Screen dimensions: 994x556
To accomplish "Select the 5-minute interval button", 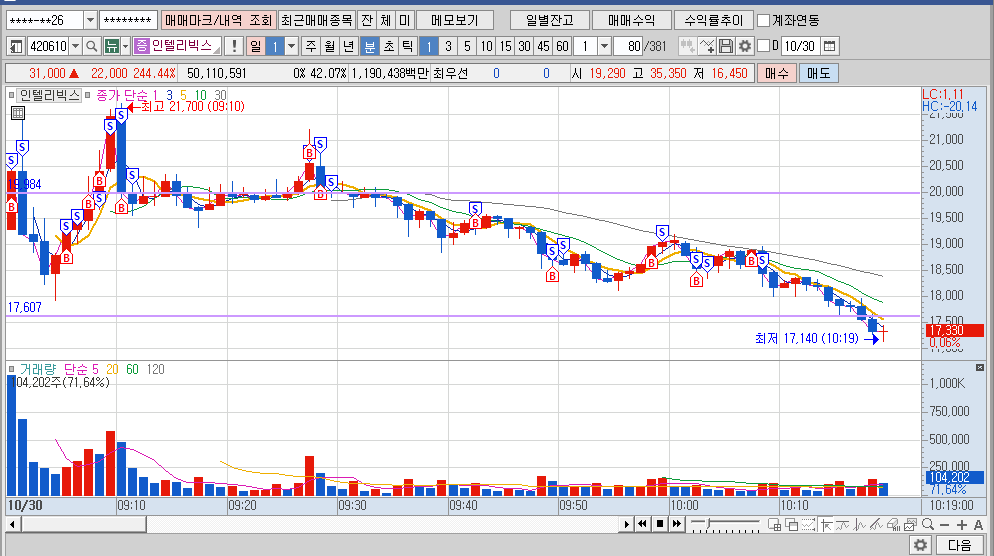I will (467, 46).
